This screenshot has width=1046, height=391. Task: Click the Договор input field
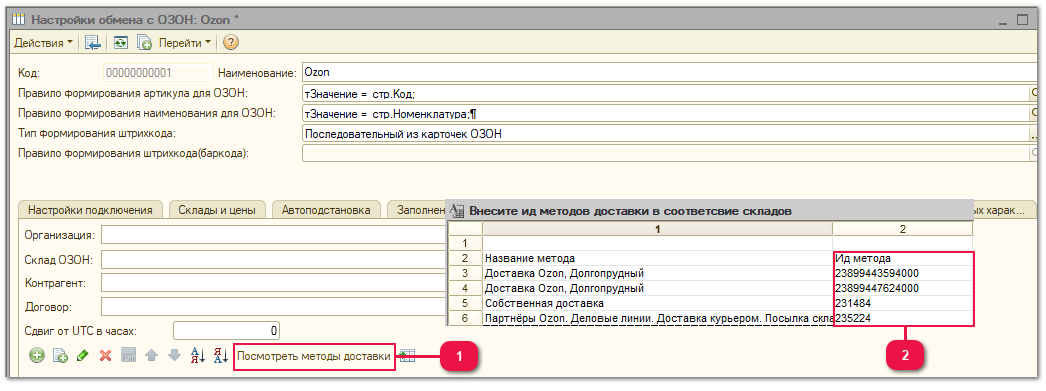click(274, 307)
